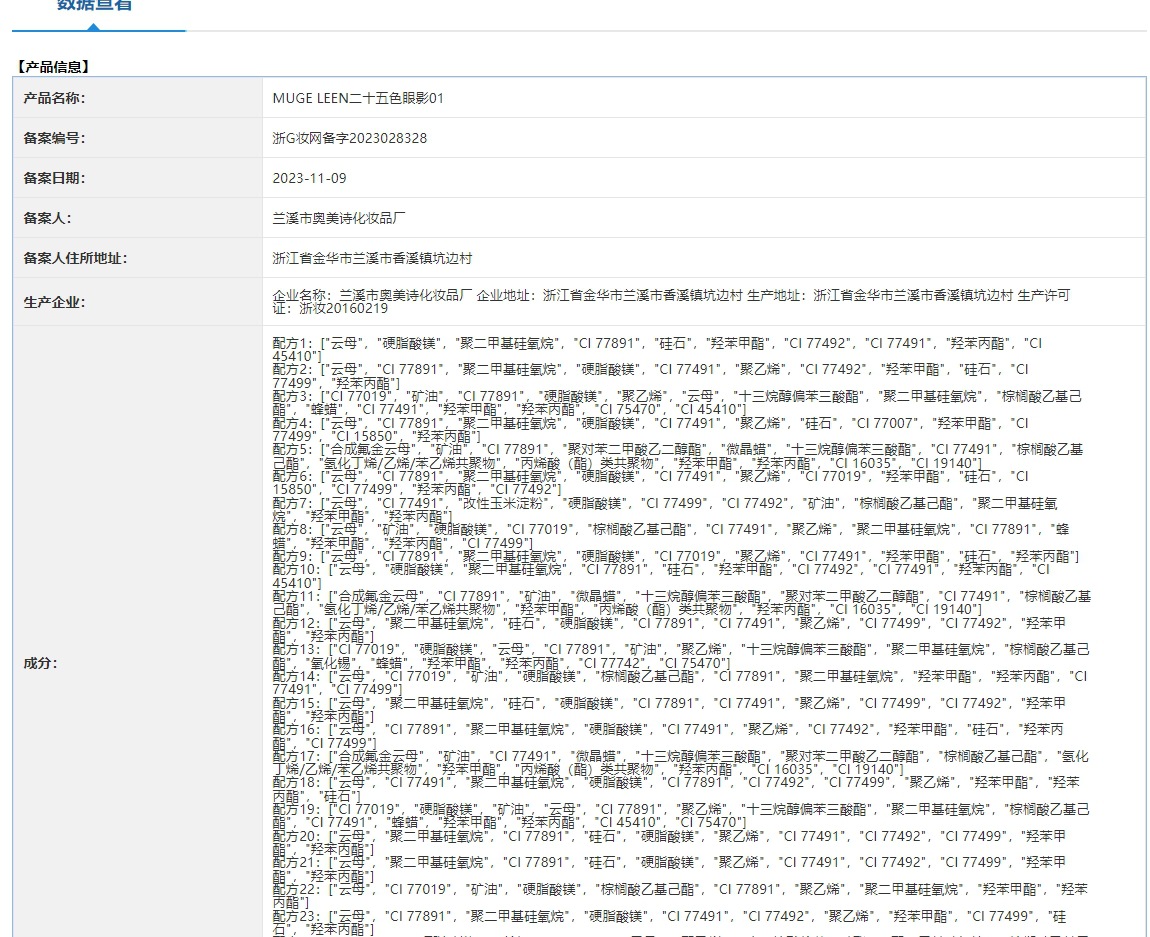Click address value in 备案人住所地址 row
The width and height of the screenshot is (1150, 937).
point(372,258)
